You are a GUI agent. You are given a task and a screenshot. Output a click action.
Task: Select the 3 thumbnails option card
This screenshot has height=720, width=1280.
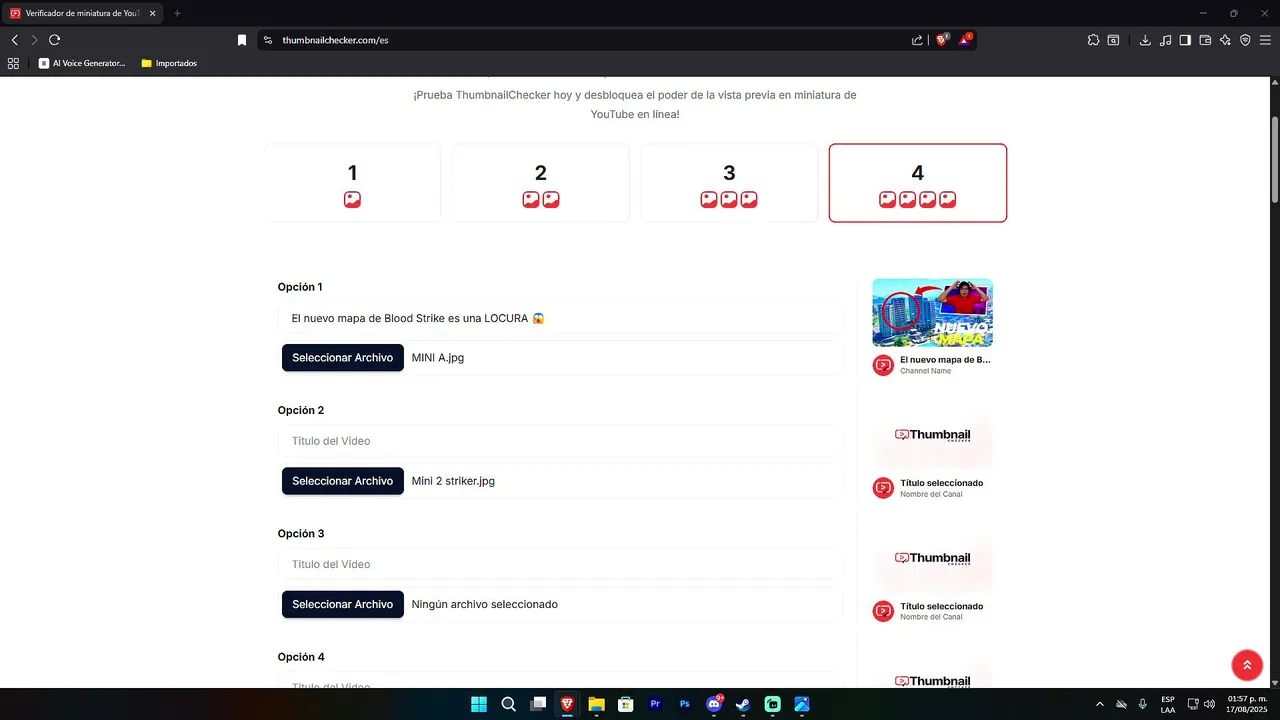729,183
